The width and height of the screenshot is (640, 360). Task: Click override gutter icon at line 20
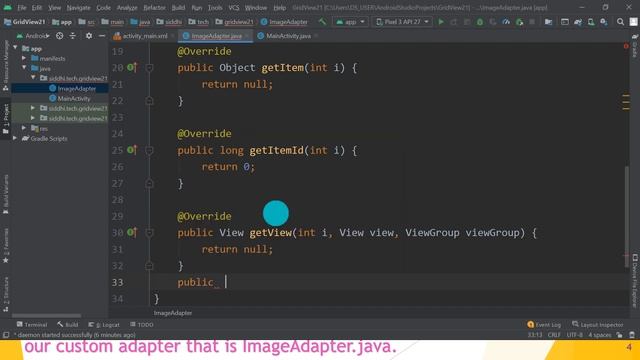(x=131, y=67)
